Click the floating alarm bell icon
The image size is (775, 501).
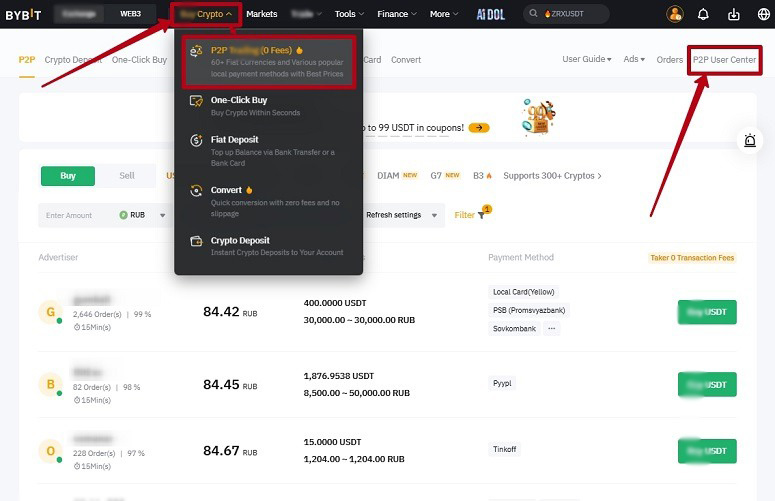pyautogui.click(x=749, y=141)
